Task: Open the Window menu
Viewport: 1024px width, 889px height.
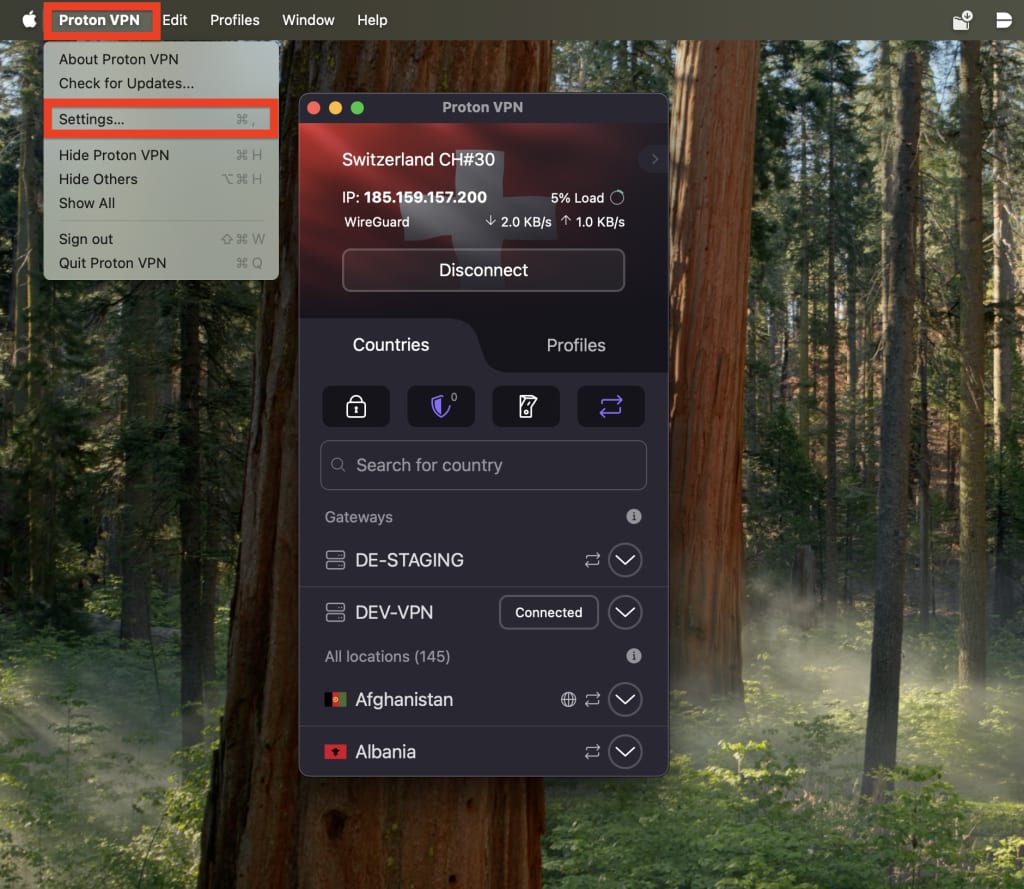Action: (x=308, y=20)
